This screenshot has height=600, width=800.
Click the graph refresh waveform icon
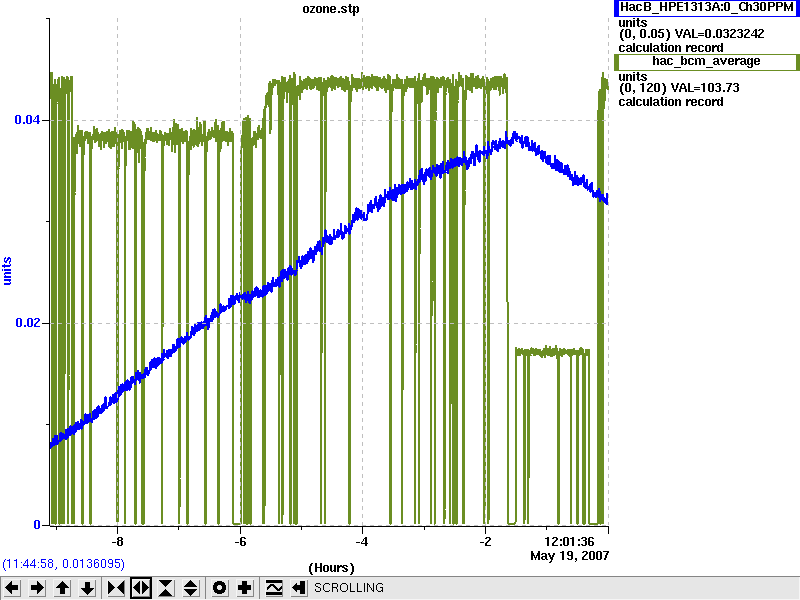coord(274,588)
